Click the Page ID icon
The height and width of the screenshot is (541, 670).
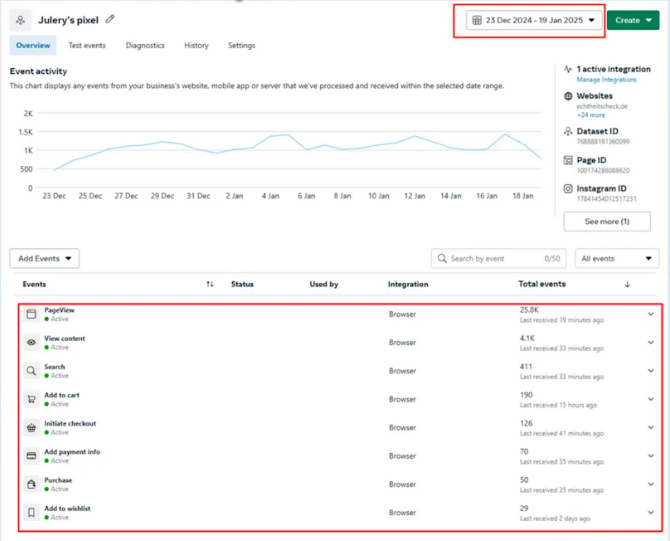(568, 160)
